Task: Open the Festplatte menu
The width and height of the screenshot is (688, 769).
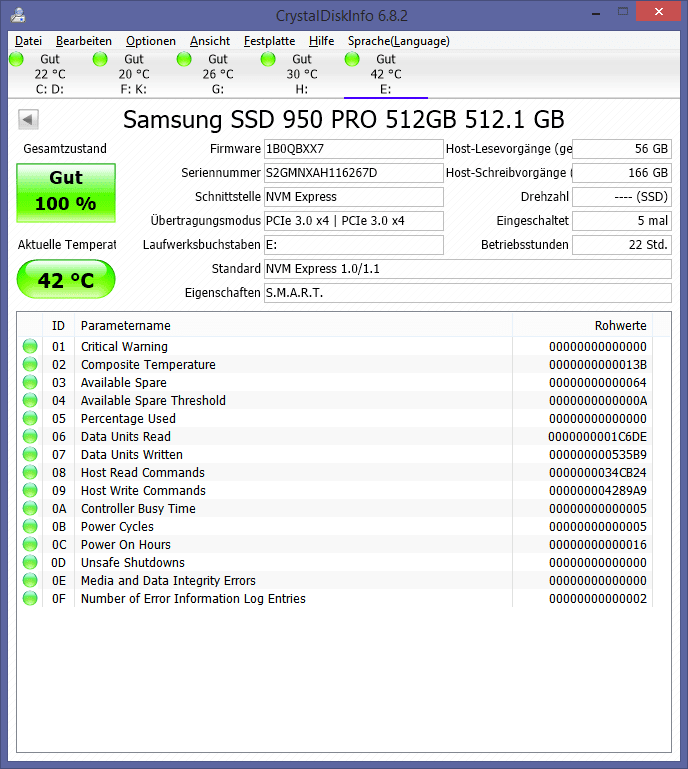Action: click(x=270, y=41)
